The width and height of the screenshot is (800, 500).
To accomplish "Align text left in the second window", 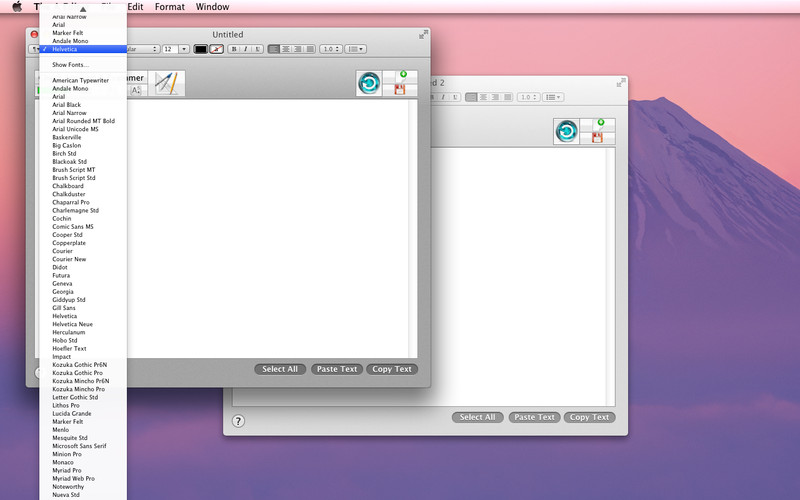I will (x=471, y=97).
